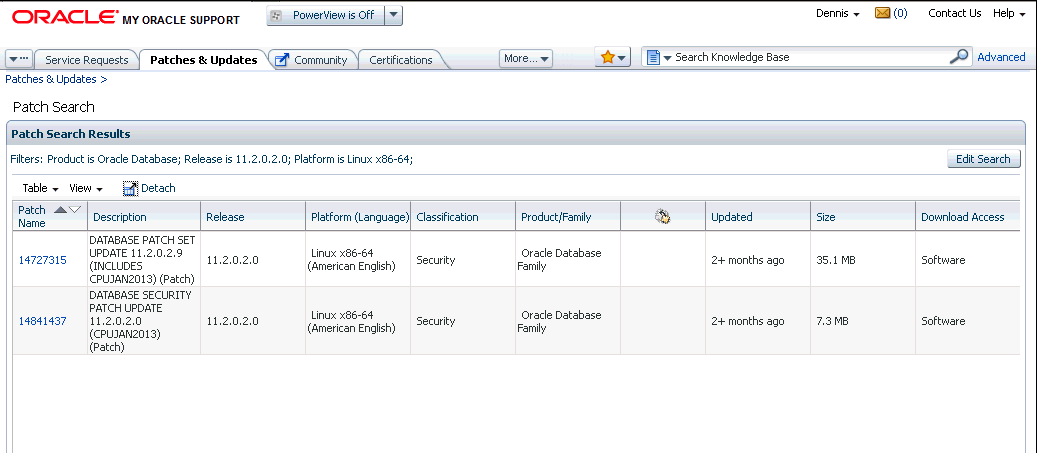Viewport: 1037px width, 453px height.
Task: Open the Table menu dropdown
Action: pyautogui.click(x=41, y=188)
